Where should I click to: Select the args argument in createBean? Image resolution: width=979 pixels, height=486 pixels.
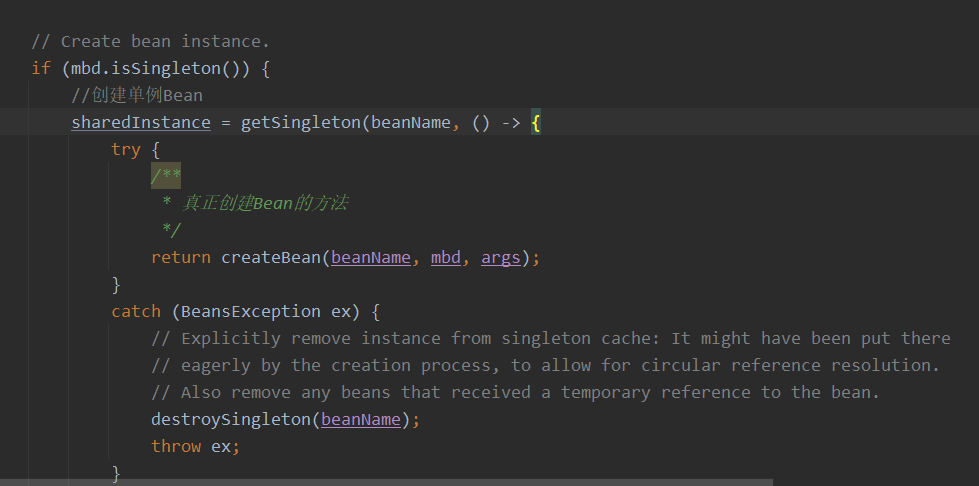pyautogui.click(x=500, y=257)
